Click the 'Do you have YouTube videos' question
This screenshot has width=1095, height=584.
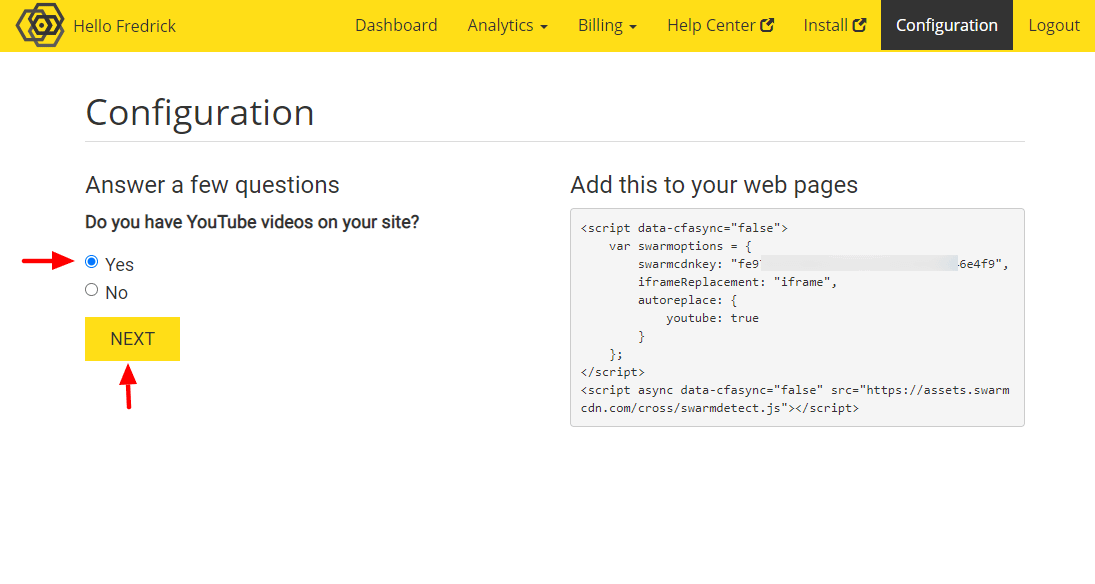click(252, 222)
